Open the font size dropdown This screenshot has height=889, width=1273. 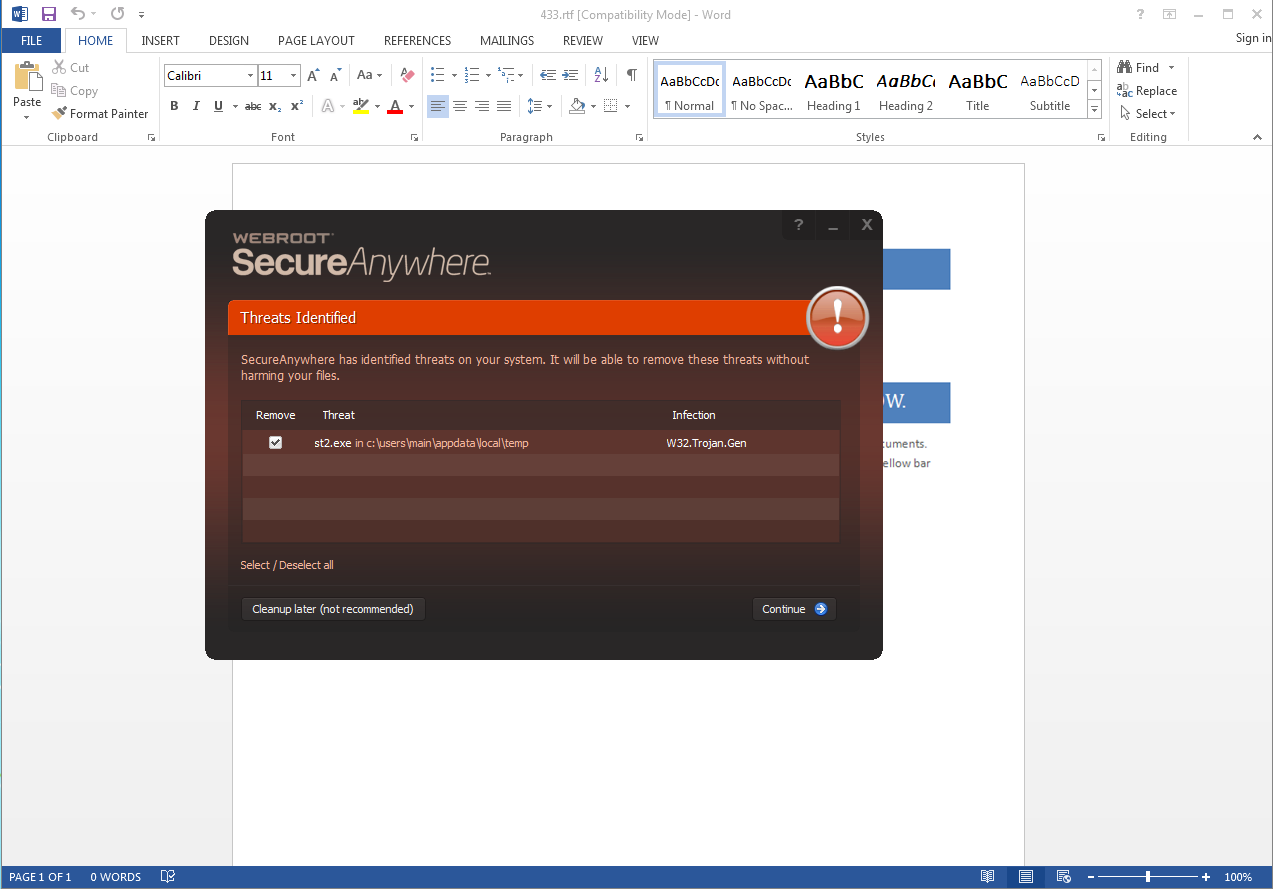coord(293,76)
